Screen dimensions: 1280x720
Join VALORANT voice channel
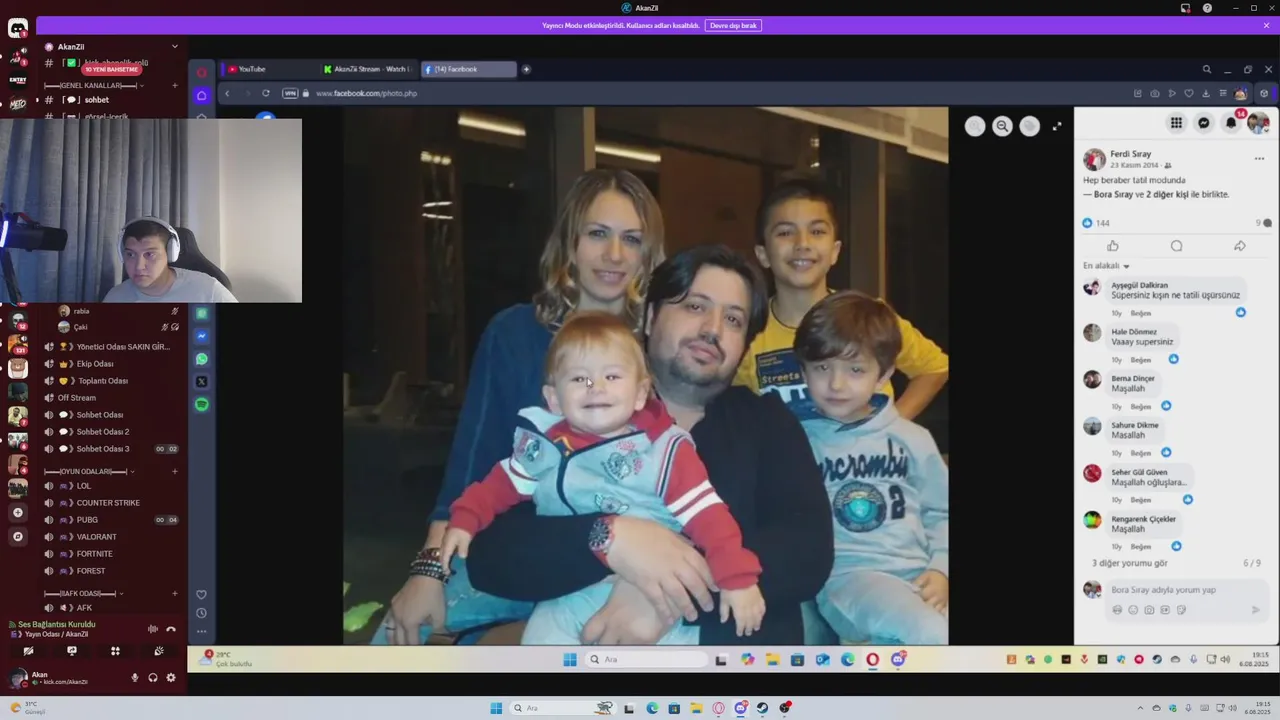coord(111,537)
